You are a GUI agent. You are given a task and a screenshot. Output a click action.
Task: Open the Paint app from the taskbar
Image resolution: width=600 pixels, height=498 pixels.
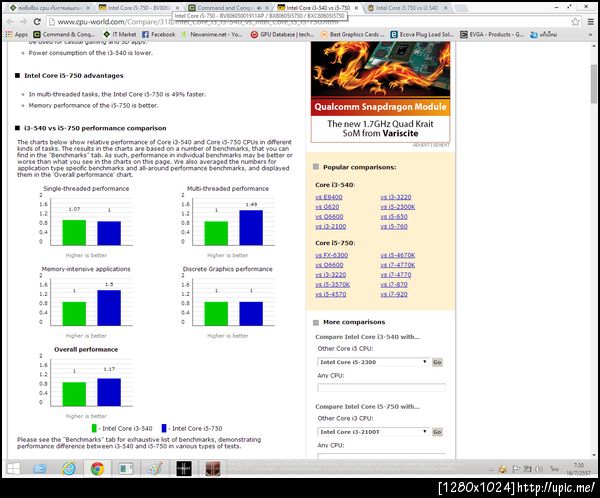(155, 468)
